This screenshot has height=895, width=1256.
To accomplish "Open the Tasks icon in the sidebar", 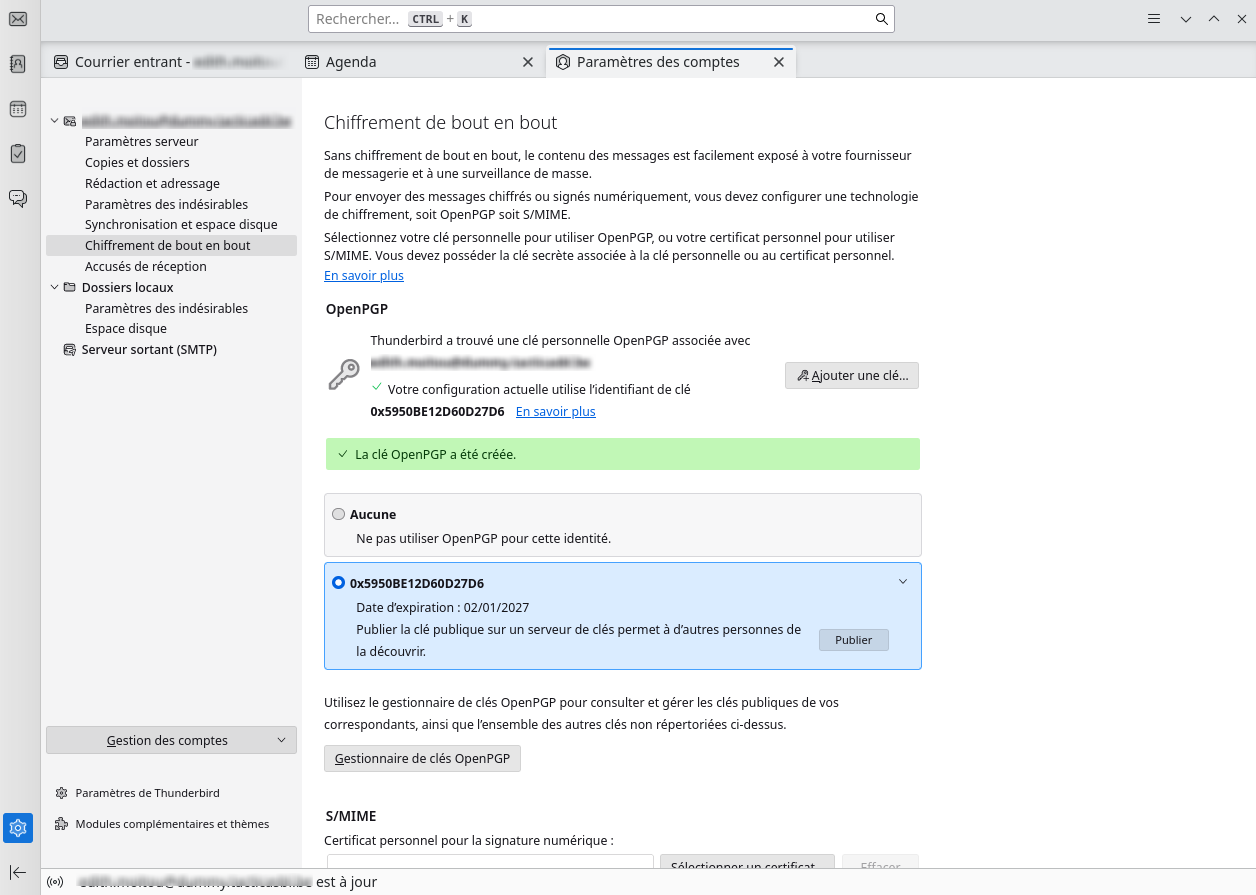I will point(18,153).
